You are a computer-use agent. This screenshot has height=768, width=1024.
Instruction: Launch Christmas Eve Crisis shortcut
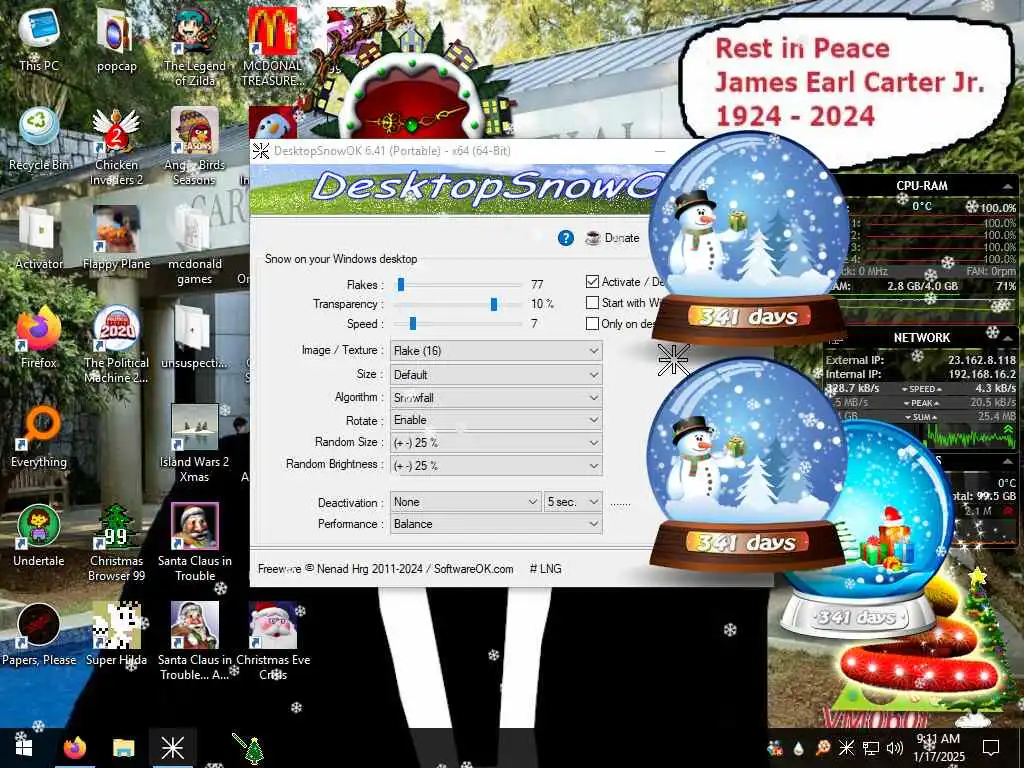pos(273,641)
